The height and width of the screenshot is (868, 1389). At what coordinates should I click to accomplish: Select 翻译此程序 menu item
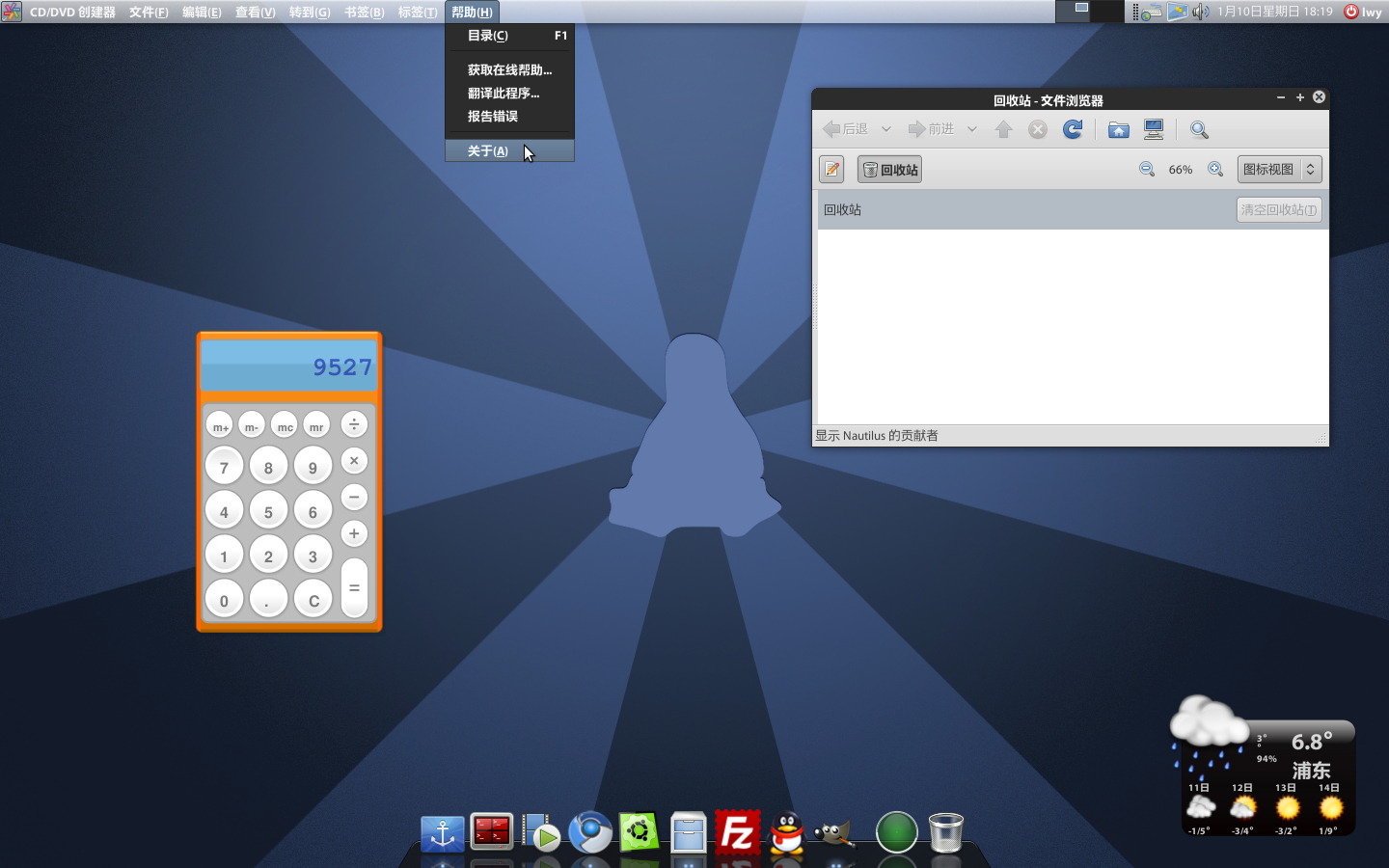click(510, 94)
